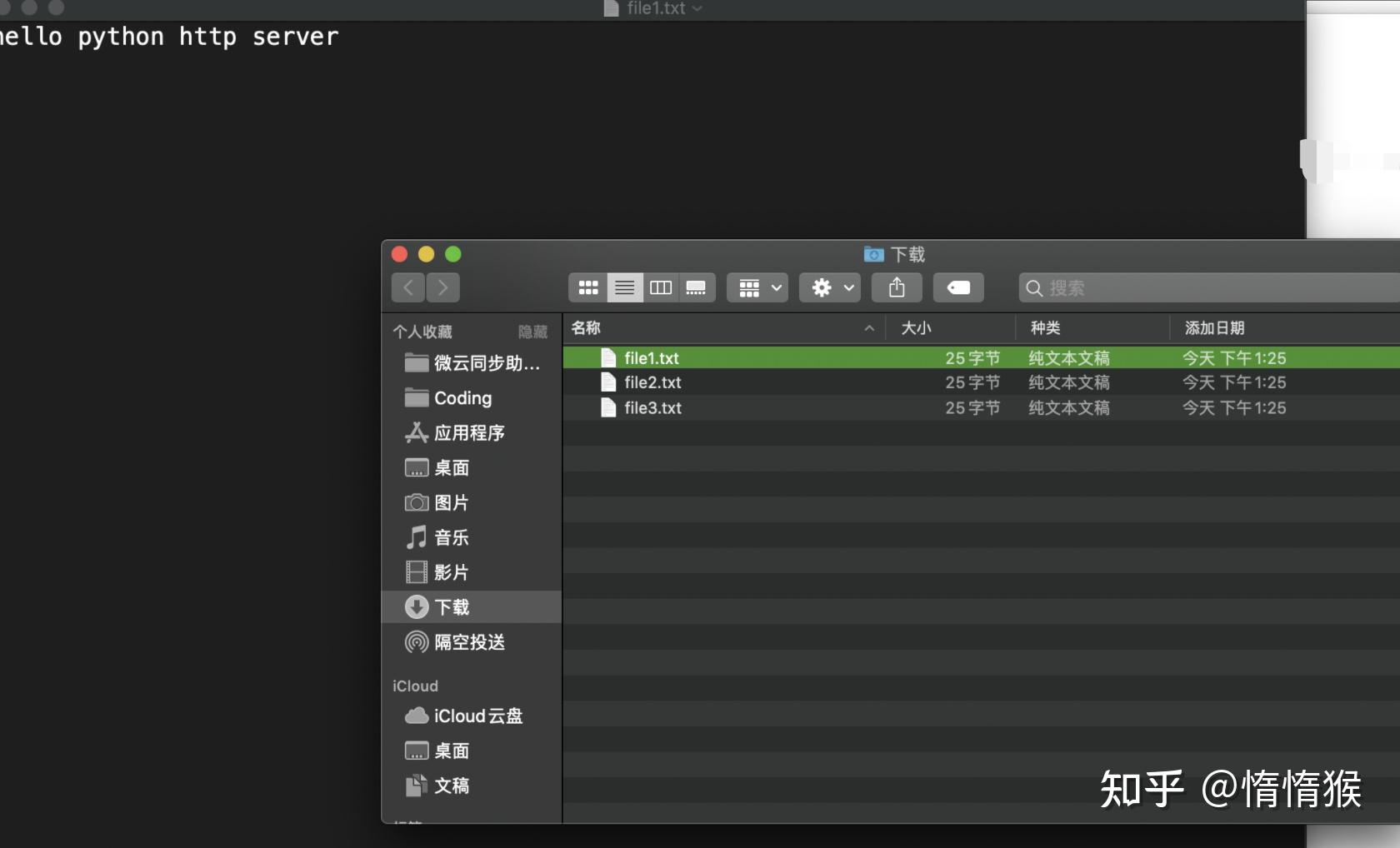Open the Share button in toolbar
This screenshot has height=848, width=1400.
896,287
